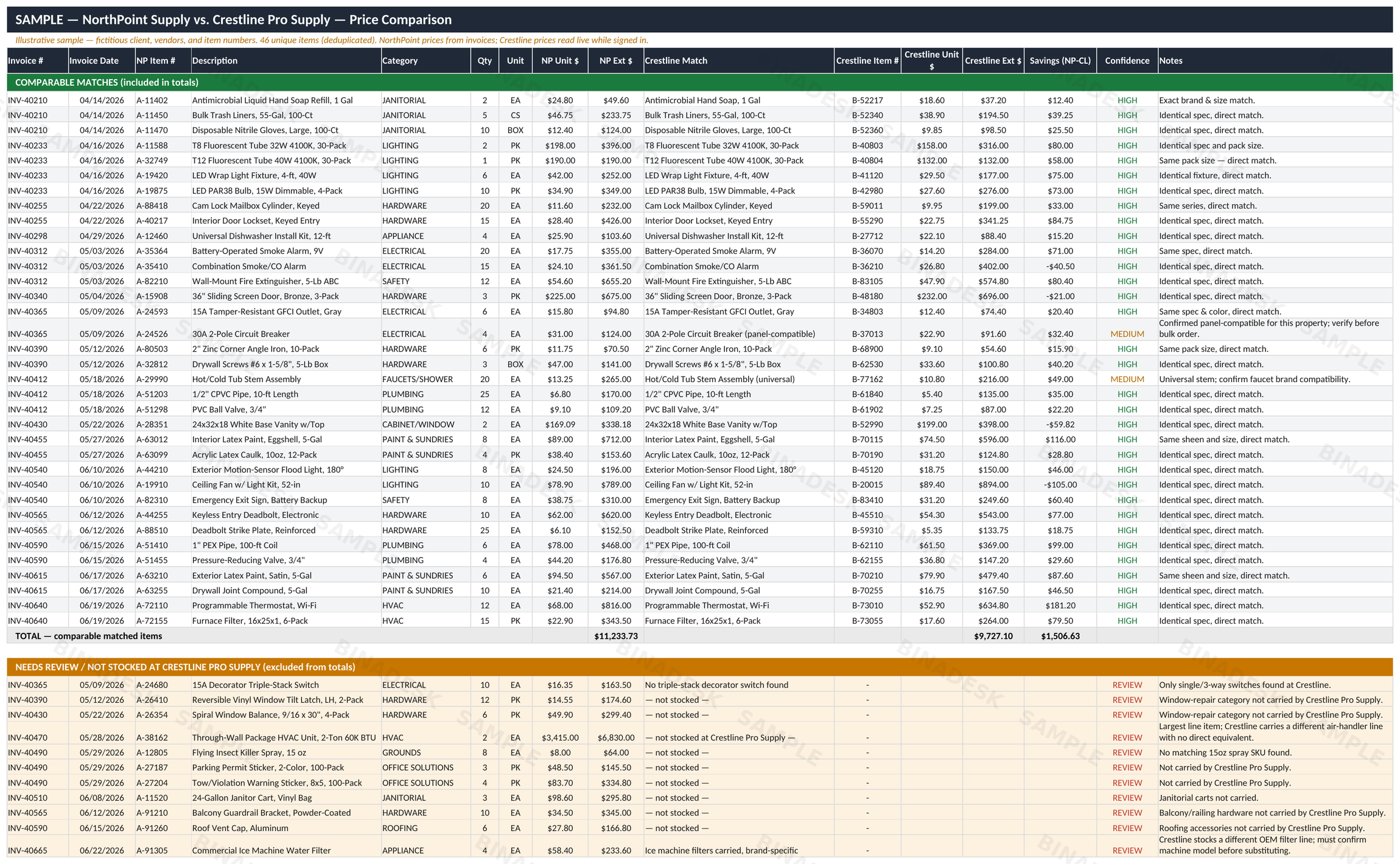Select total Crestline ext '$9,727.10'
The width and height of the screenshot is (1400, 864).
click(x=993, y=636)
